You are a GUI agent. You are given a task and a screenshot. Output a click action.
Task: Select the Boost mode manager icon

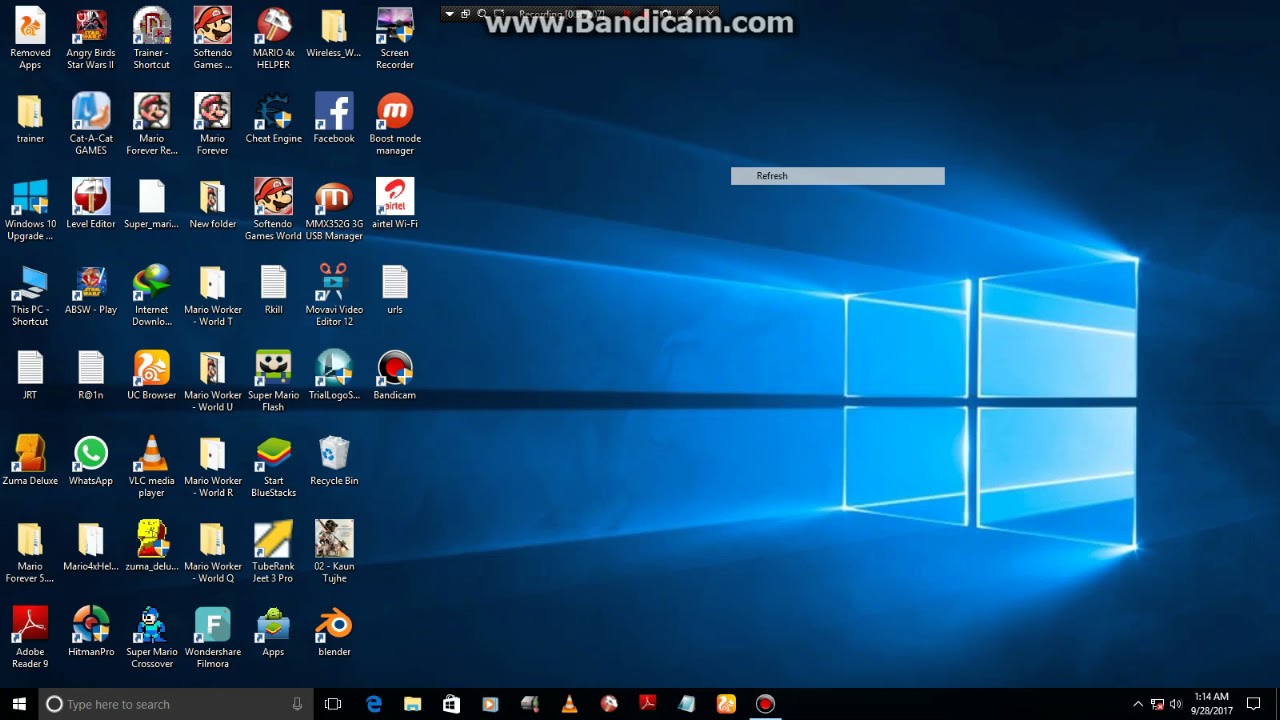(395, 125)
